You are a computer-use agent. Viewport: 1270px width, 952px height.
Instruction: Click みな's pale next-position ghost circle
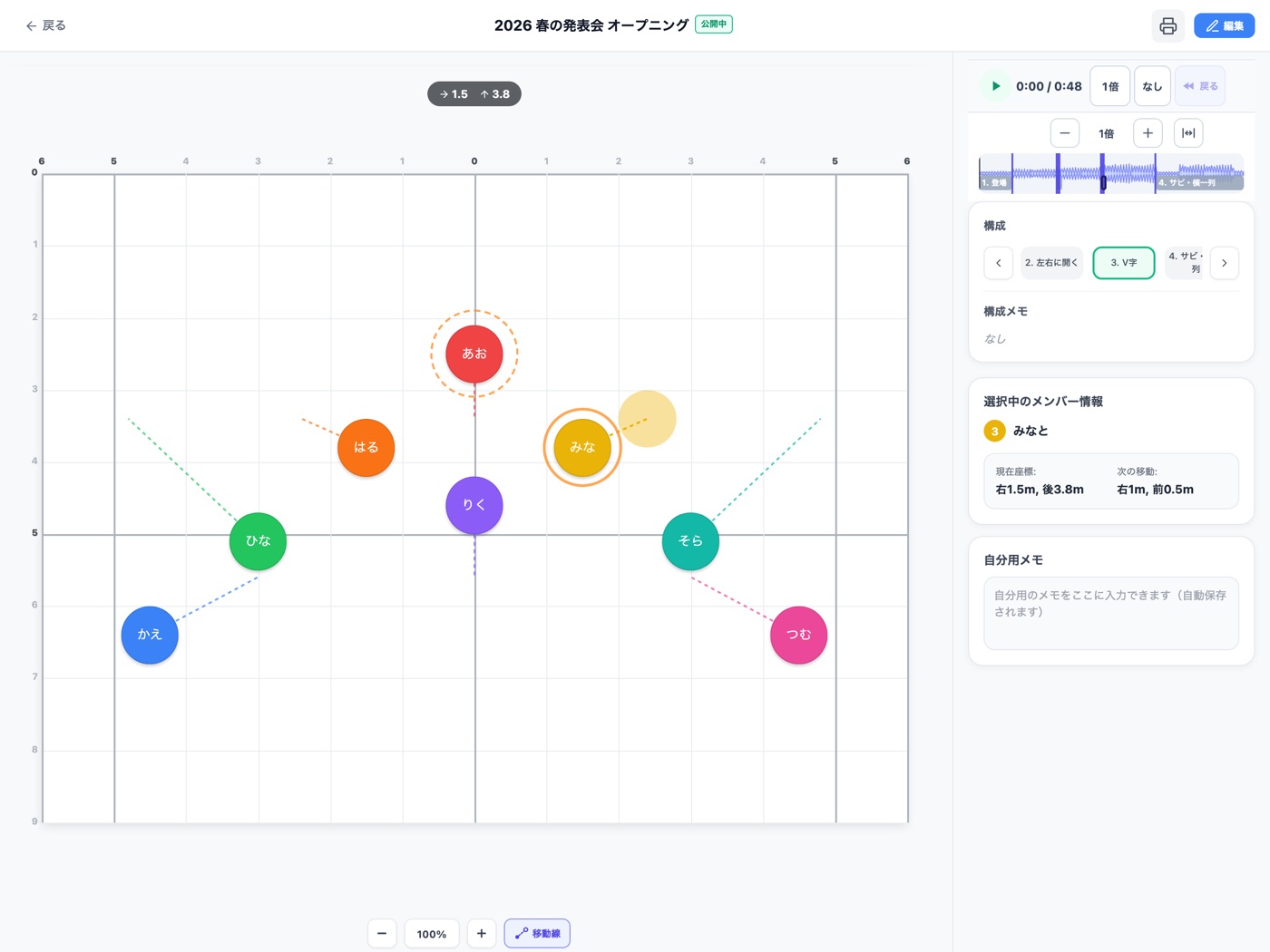pos(648,419)
